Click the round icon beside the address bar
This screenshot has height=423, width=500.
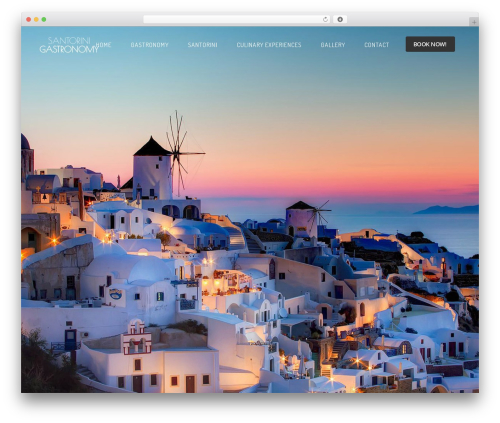coord(340,19)
